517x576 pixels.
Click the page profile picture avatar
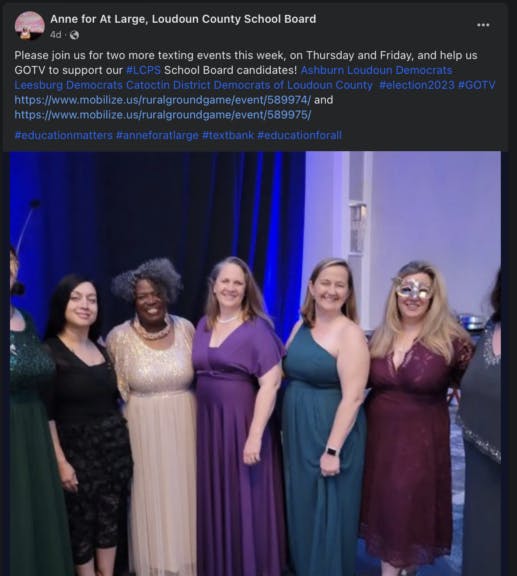coord(30,26)
